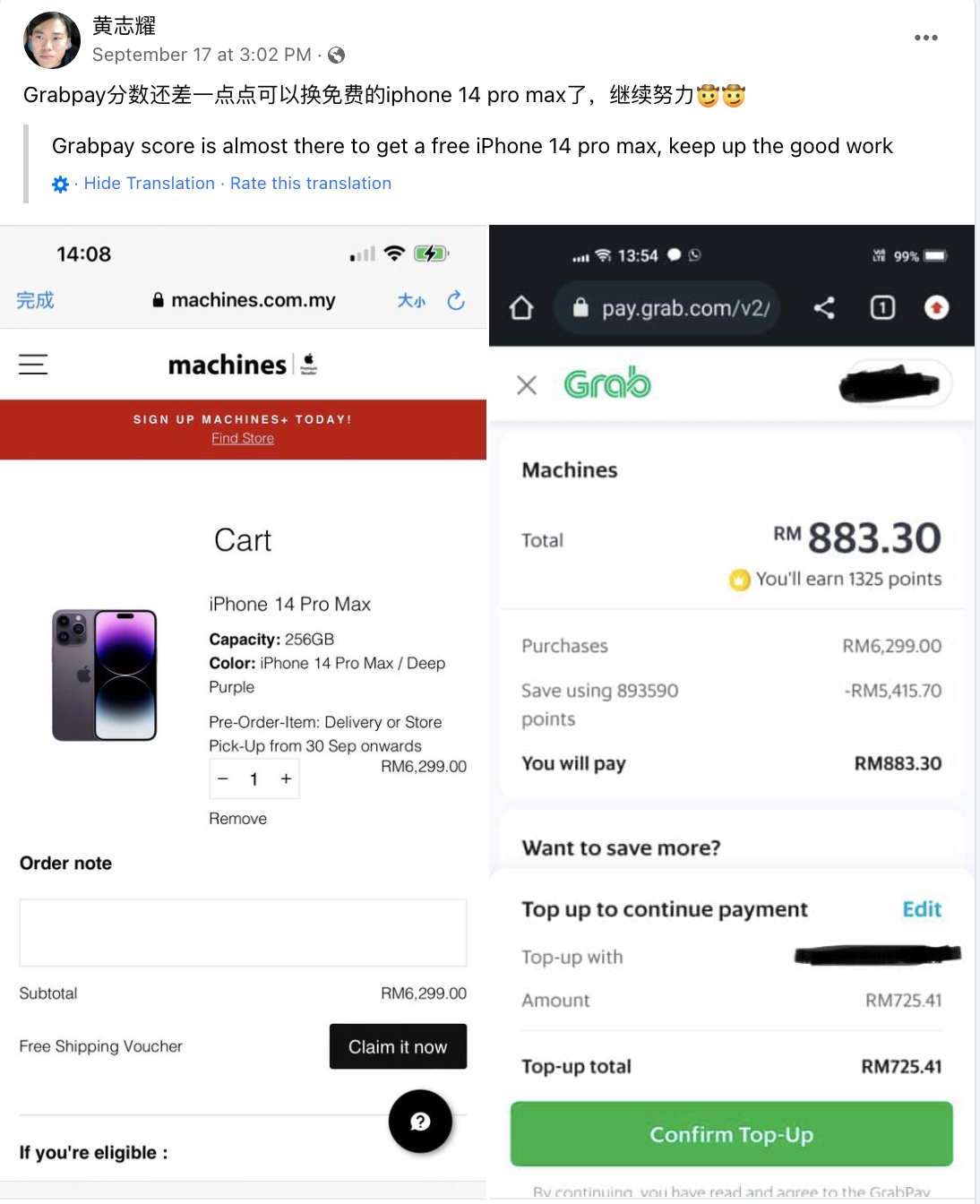Click Hide Translation link
Image resolution: width=980 pixels, height=1204 pixels.
point(149,184)
